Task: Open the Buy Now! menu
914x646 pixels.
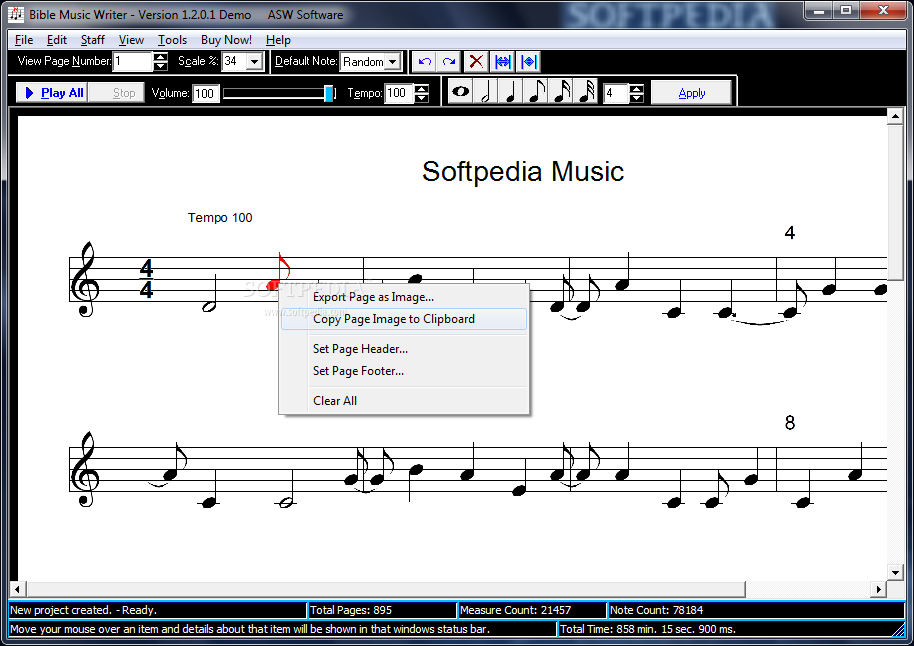Action: pyautogui.click(x=226, y=40)
